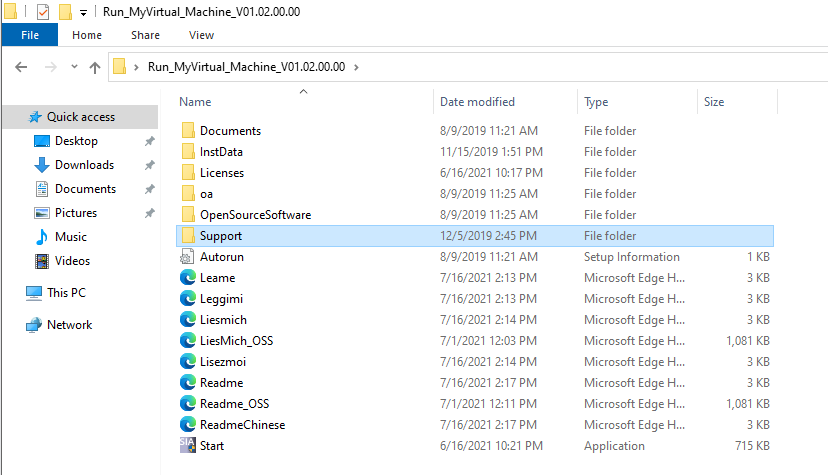Click the Setup Information type cell

pos(632,257)
